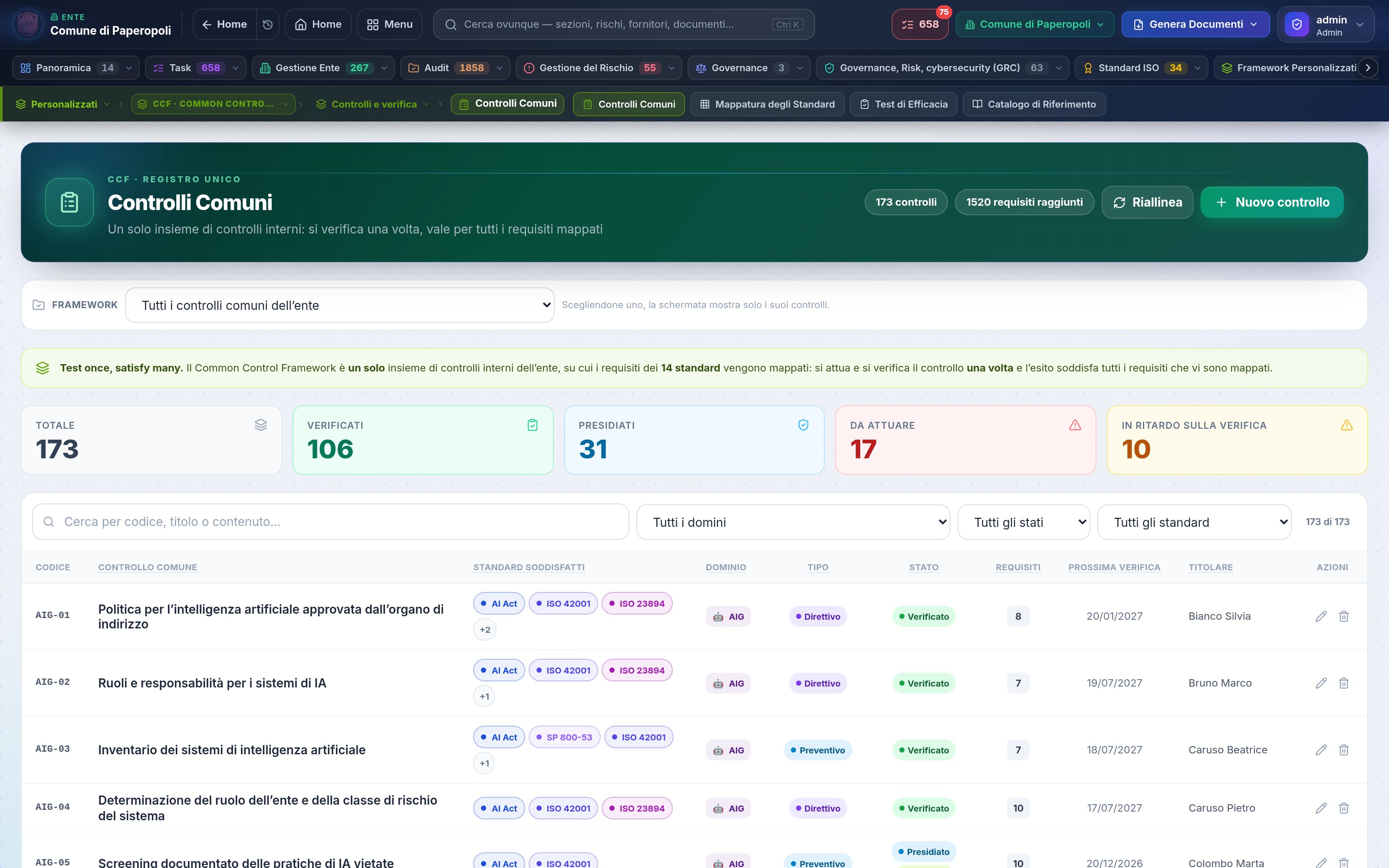Click the admin shield avatar icon
1389x868 pixels.
pos(1297,25)
